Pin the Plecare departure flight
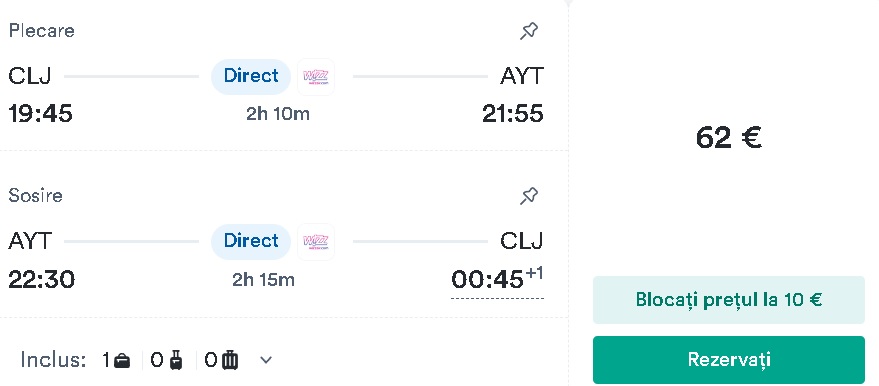Screen dimensions: 879x386 [x=529, y=31]
